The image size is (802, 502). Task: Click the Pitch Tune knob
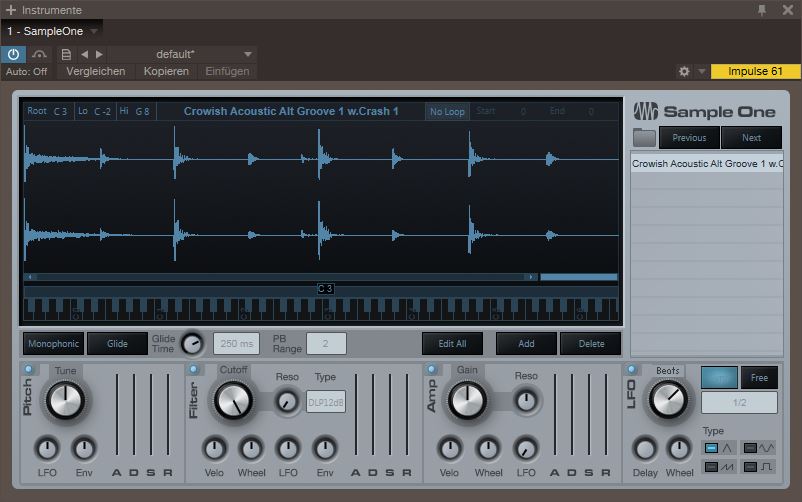pyautogui.click(x=65, y=400)
